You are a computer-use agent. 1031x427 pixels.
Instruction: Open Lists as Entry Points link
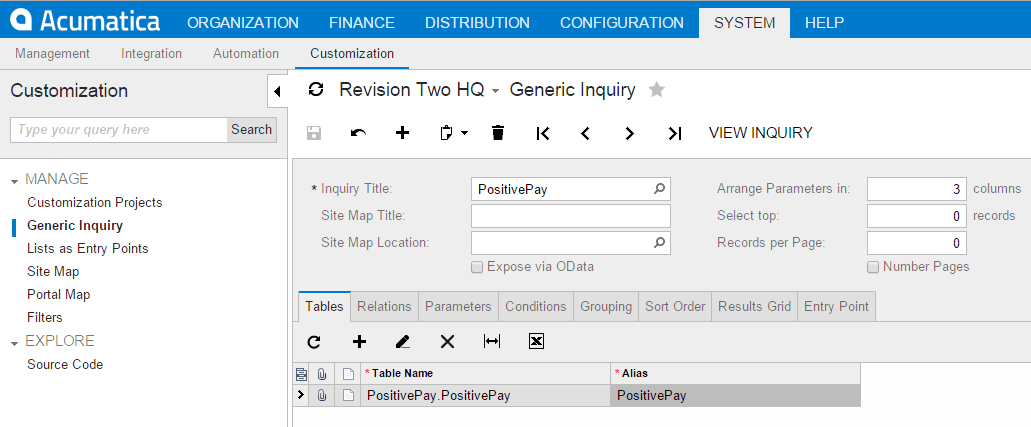pyautogui.click(x=87, y=248)
